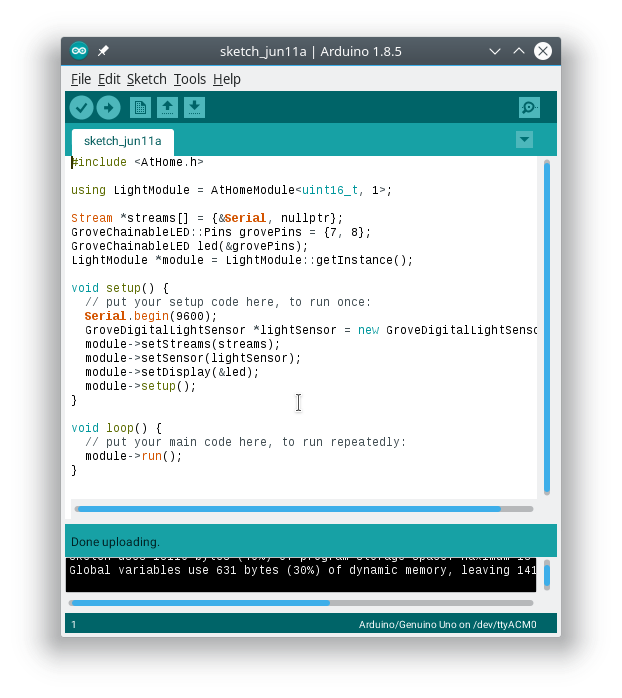Click the 'void loop() {' line
The height and width of the screenshot is (698, 622).
pyautogui.click(x=117, y=428)
